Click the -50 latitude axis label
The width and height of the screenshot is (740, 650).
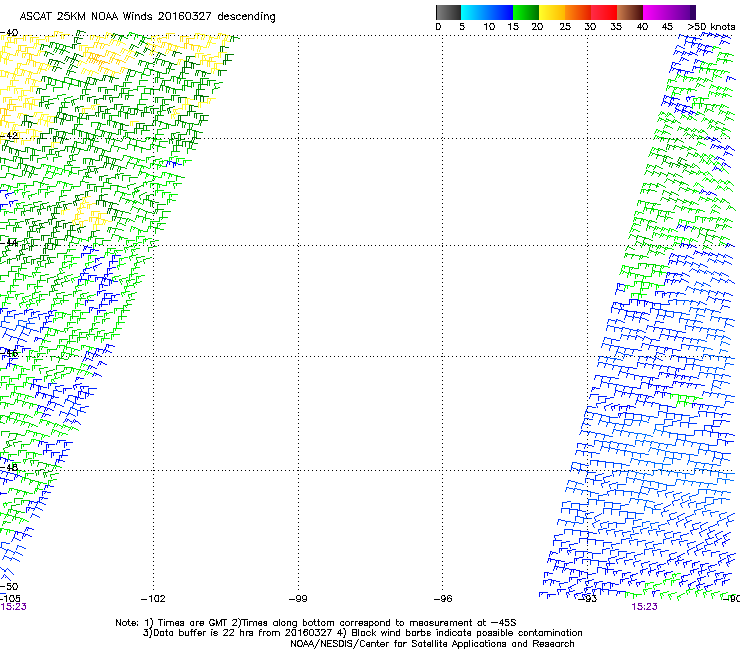(x=9, y=587)
